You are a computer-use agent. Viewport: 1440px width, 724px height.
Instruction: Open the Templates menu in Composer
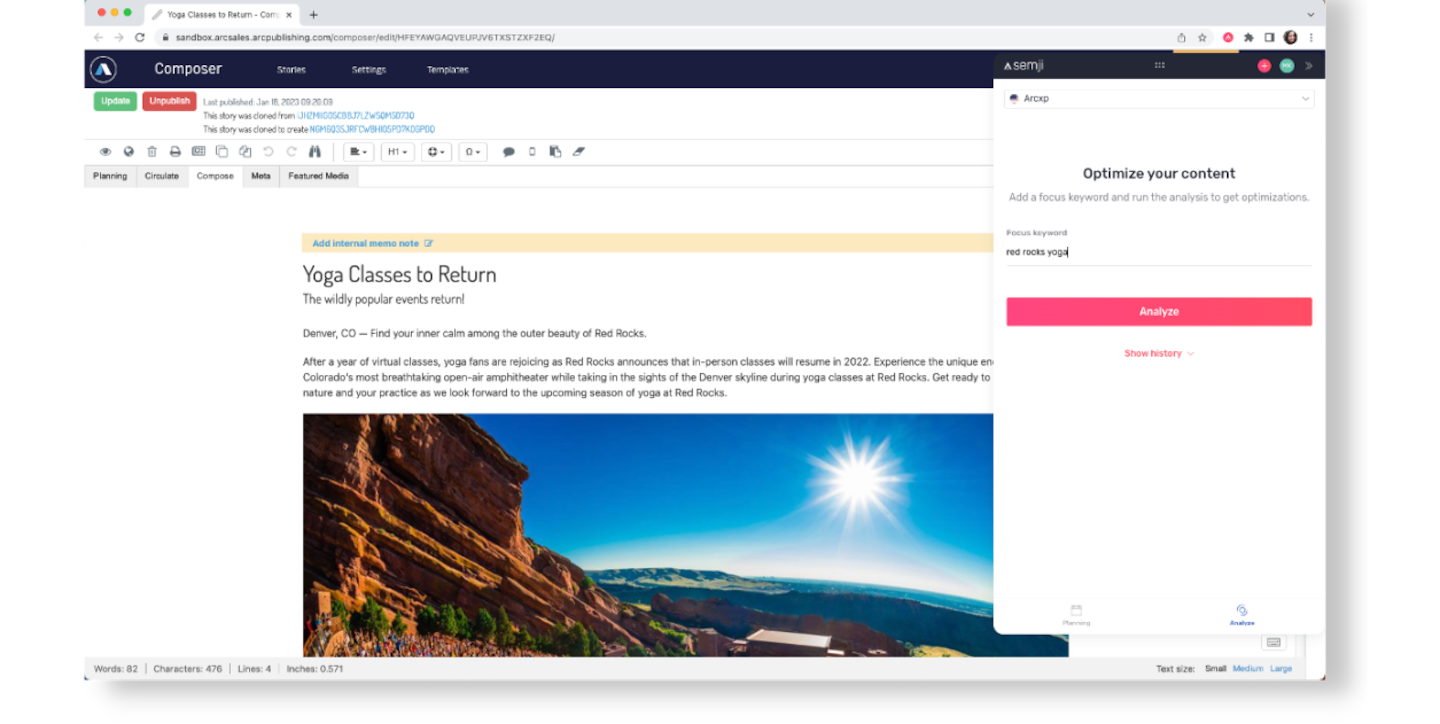[x=447, y=69]
